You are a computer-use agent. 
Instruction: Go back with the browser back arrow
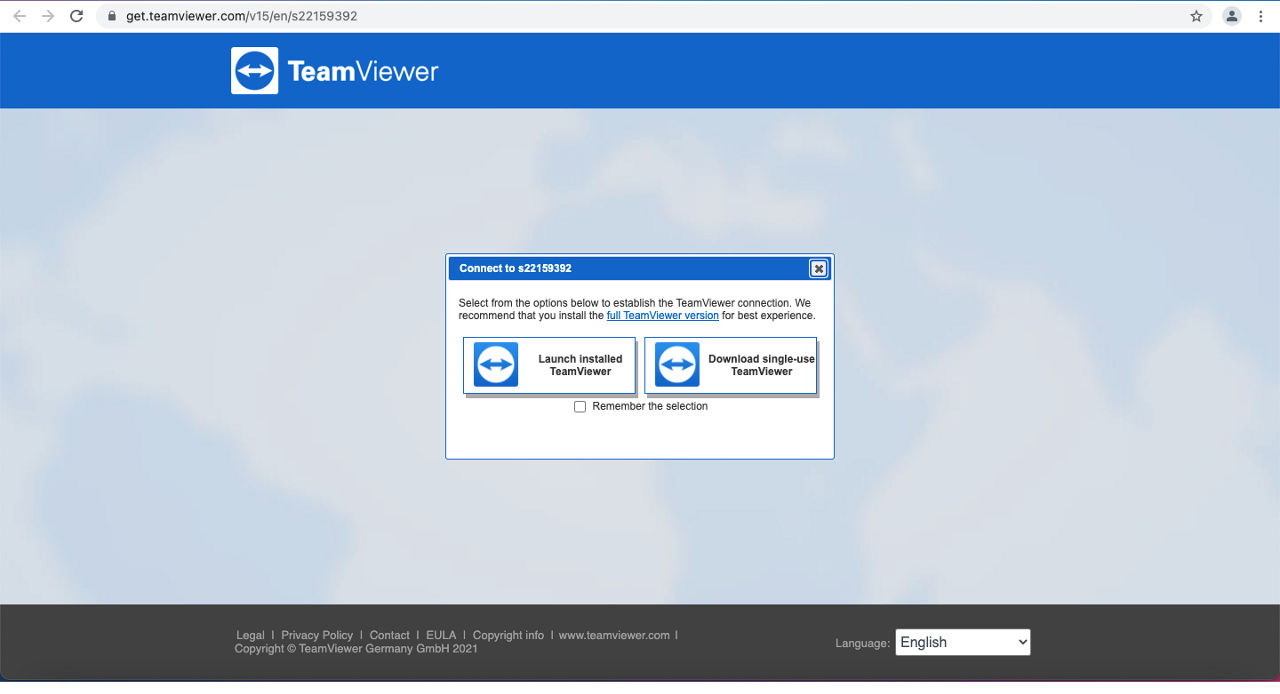[19, 16]
